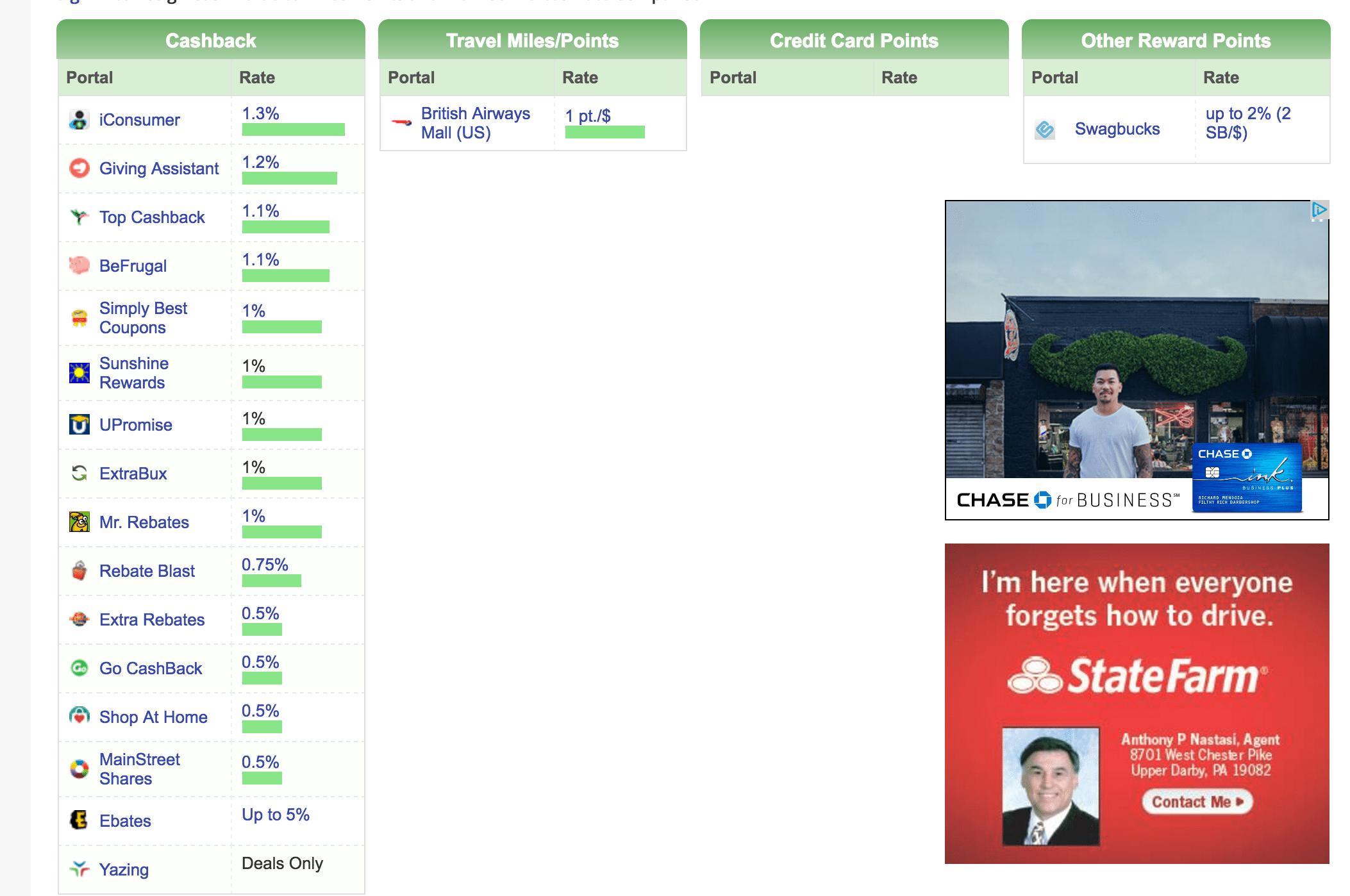Click the UPromise U-shaped logo icon
Screen dimensions: 1350x896
pos(79,425)
